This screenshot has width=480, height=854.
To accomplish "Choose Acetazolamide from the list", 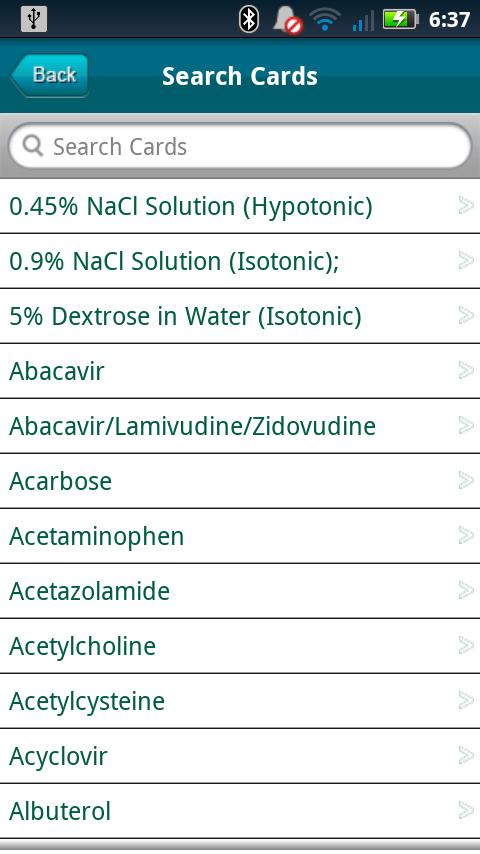I will [240, 591].
